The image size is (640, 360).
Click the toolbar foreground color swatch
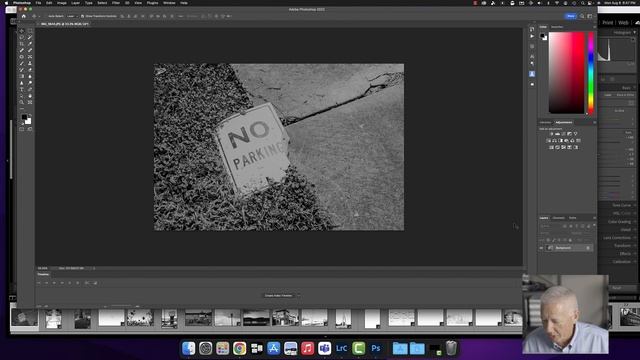(24, 117)
